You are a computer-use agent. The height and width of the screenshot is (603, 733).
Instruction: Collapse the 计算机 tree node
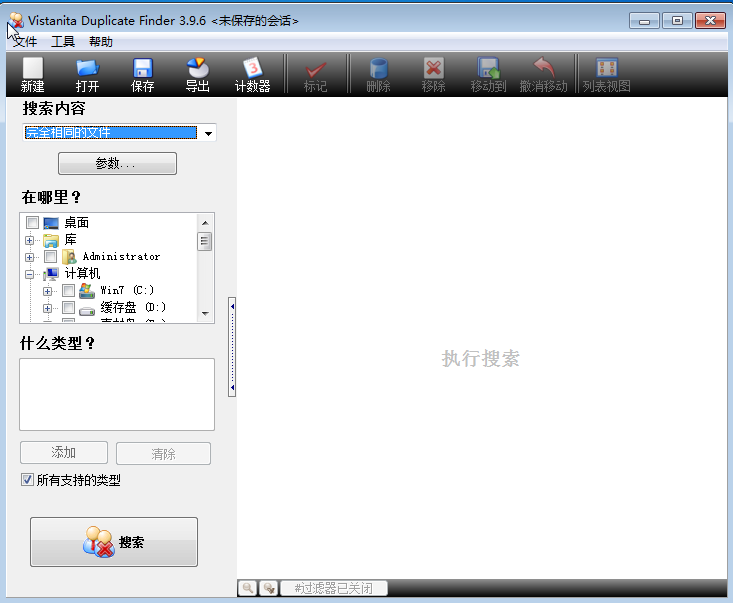(29, 274)
